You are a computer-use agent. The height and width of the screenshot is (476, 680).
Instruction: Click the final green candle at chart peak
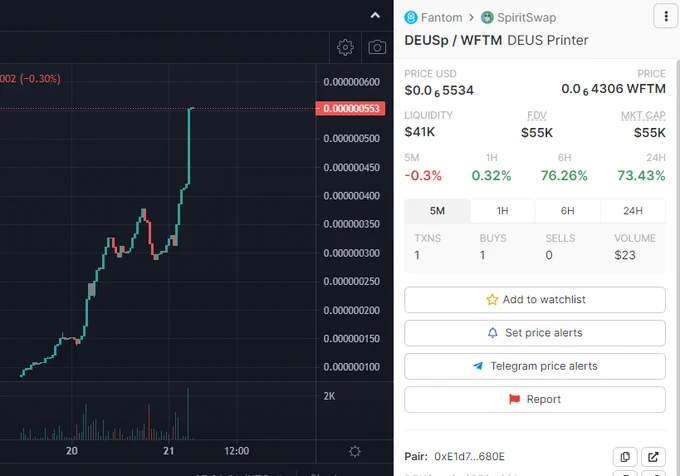(x=189, y=147)
